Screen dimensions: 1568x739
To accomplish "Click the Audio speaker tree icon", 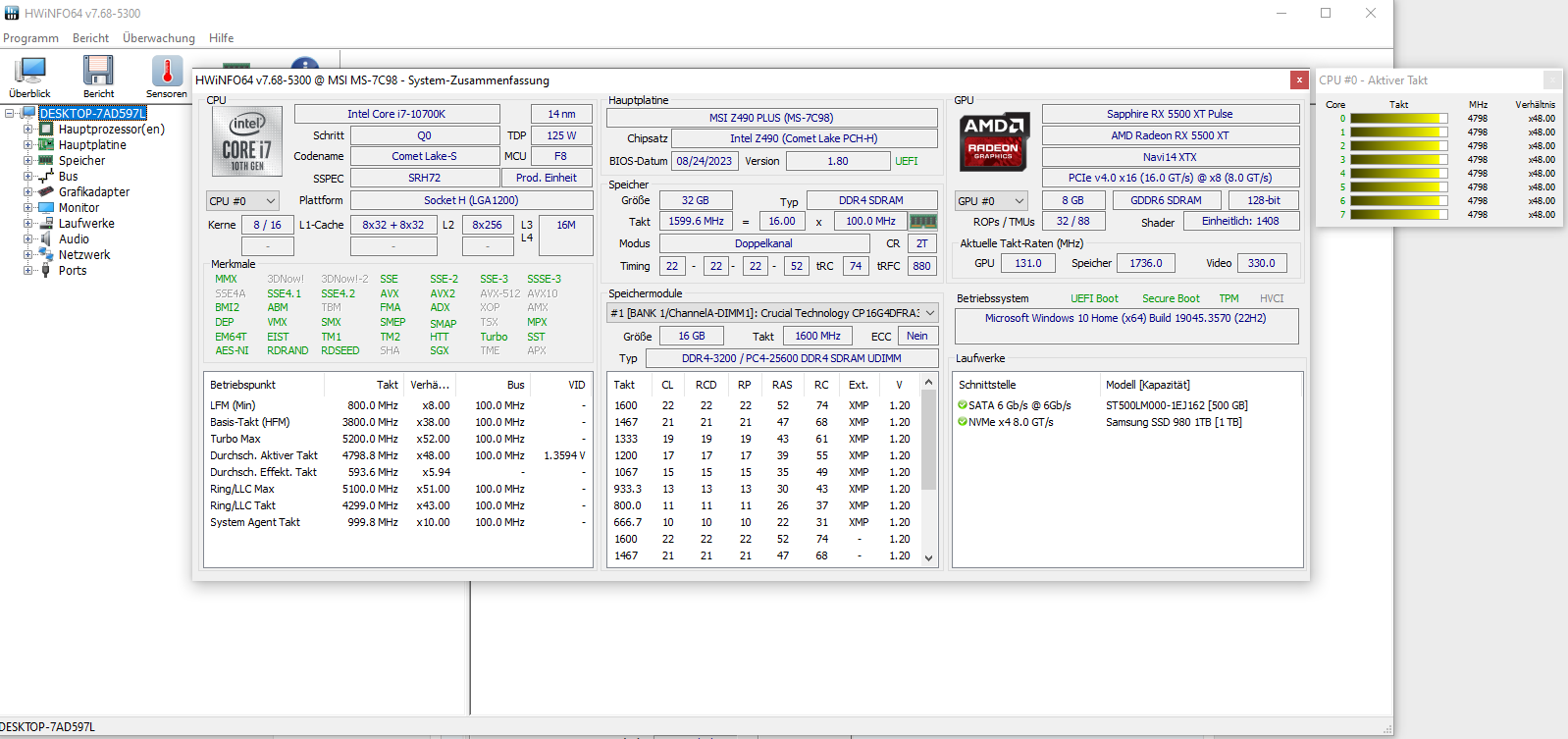I will coord(46,238).
